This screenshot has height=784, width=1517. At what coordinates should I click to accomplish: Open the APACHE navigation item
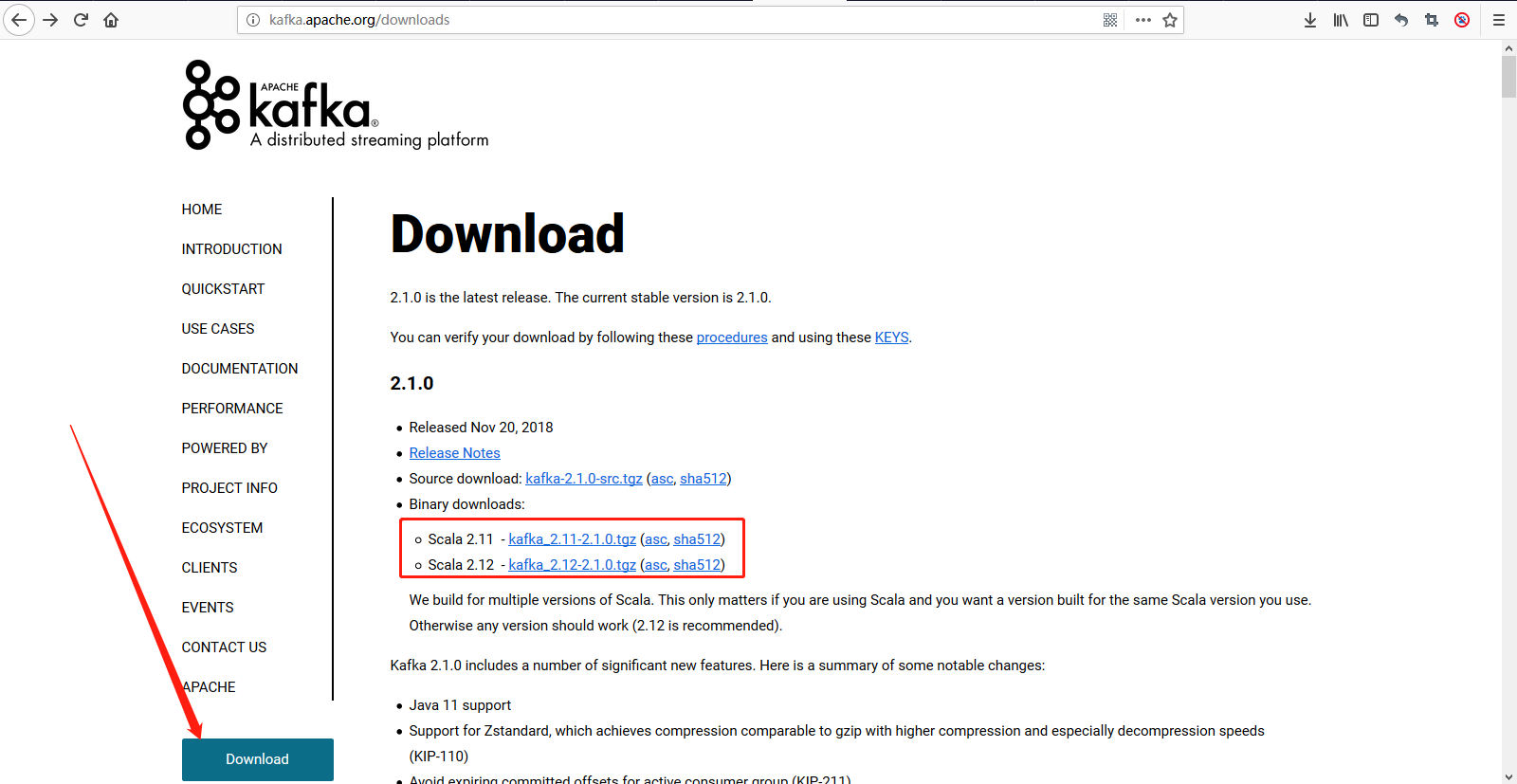click(209, 687)
